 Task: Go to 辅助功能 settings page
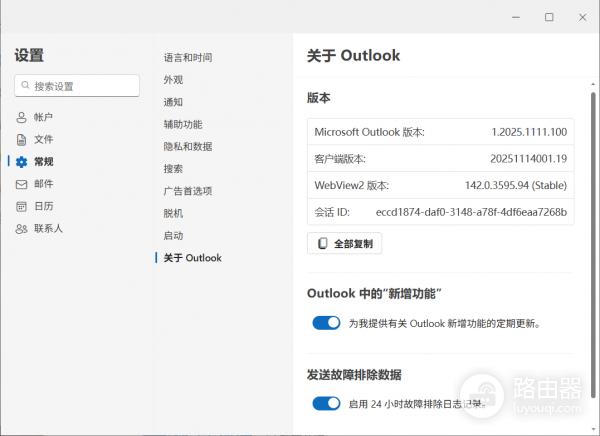(x=183, y=124)
